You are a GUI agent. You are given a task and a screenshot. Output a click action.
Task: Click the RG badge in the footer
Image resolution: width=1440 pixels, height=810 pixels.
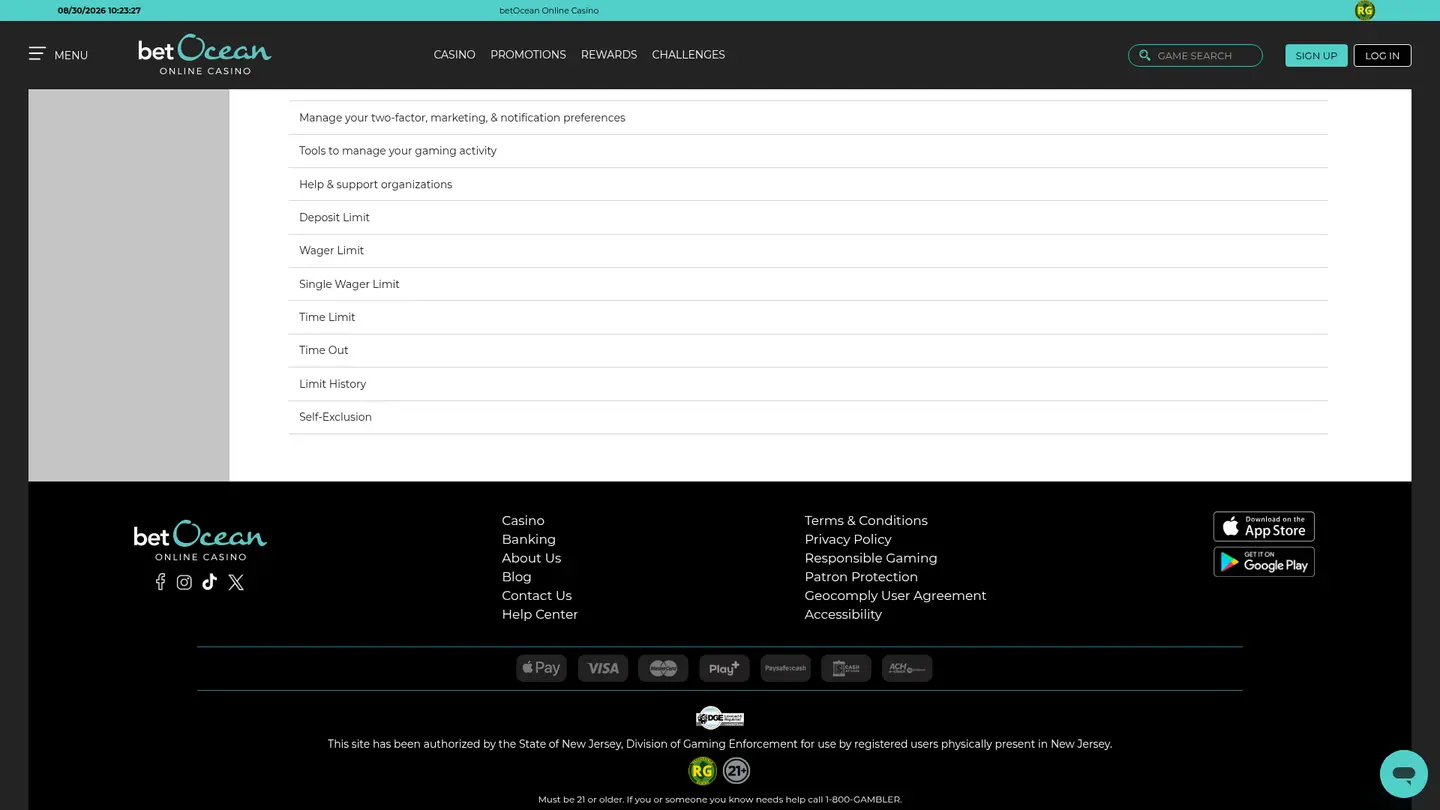click(x=703, y=771)
